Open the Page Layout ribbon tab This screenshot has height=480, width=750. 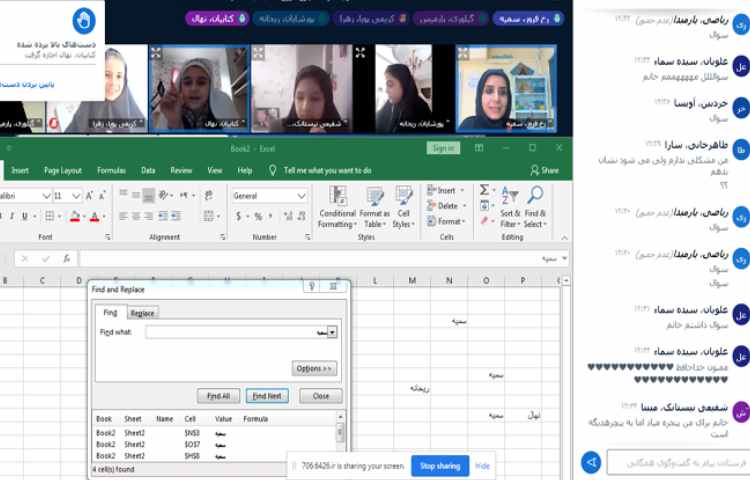(x=63, y=170)
